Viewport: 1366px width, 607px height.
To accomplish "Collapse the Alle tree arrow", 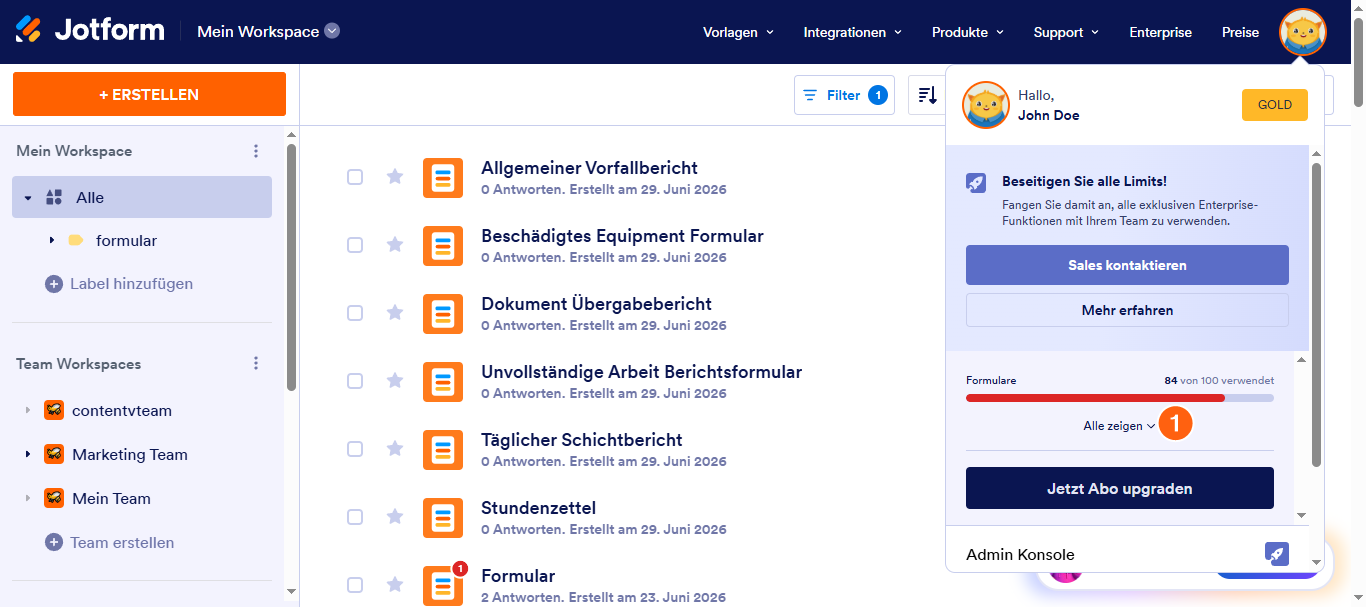I will [28, 198].
